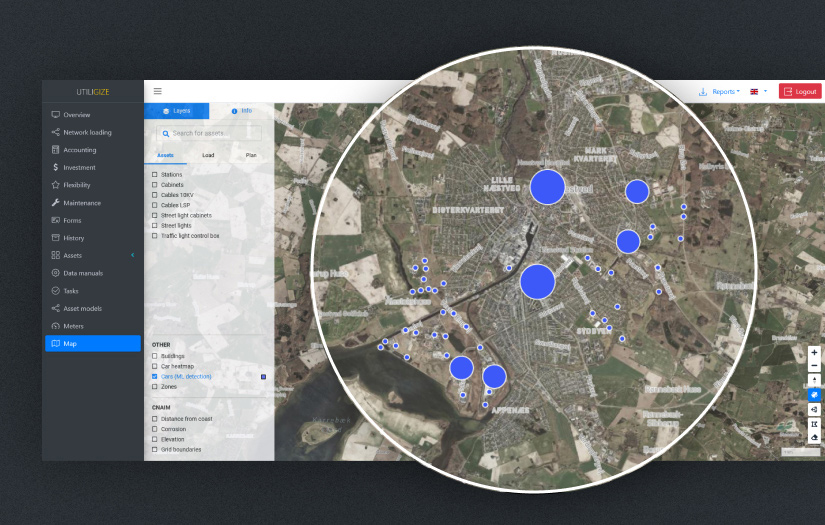
Task: Click the Network loading share icon
Action: pyautogui.click(x=55, y=132)
